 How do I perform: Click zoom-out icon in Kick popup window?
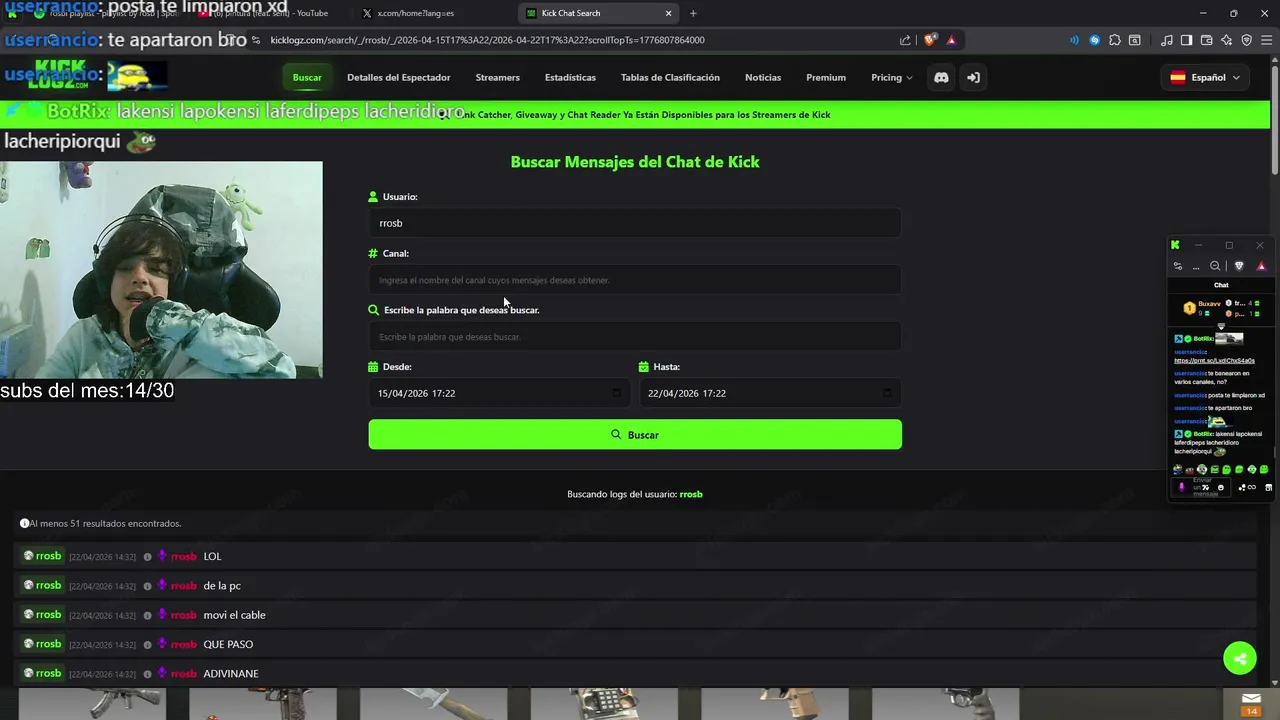1215,266
